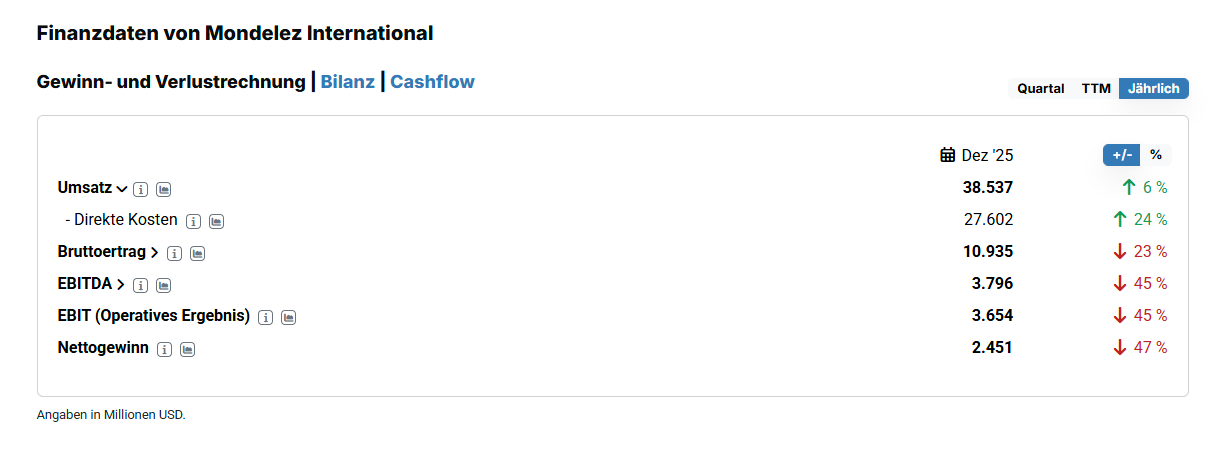
Task: Select the Quartal period view
Action: point(1041,88)
